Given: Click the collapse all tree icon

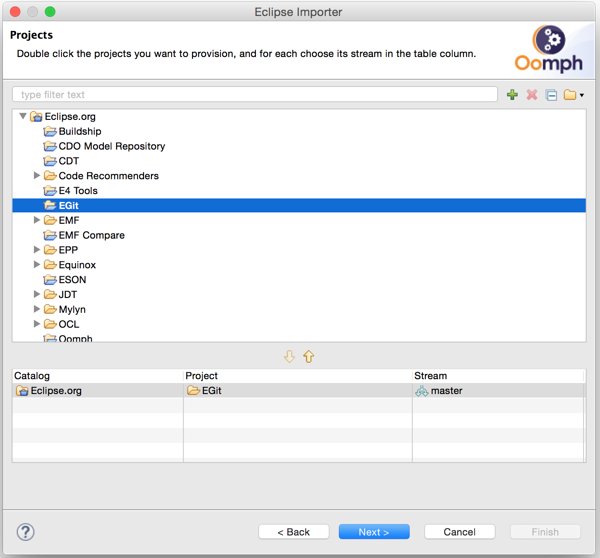Looking at the screenshot, I should pyautogui.click(x=550, y=95).
